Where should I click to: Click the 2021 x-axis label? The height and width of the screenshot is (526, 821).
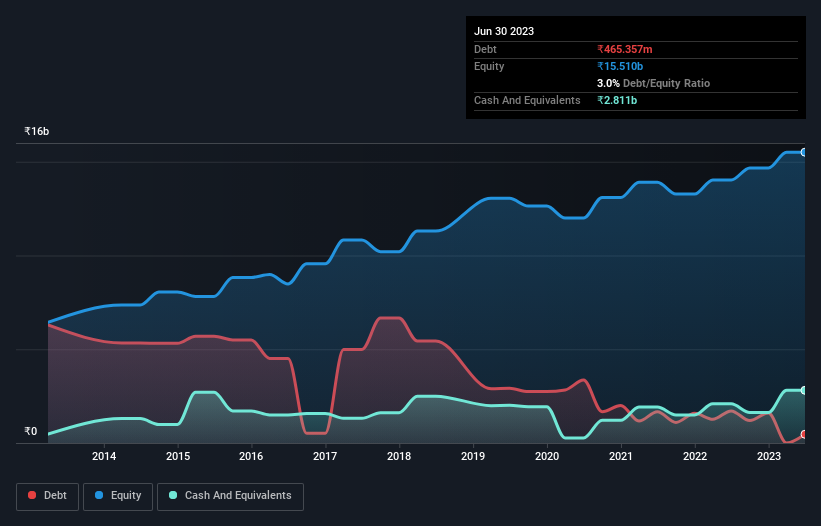click(x=621, y=456)
